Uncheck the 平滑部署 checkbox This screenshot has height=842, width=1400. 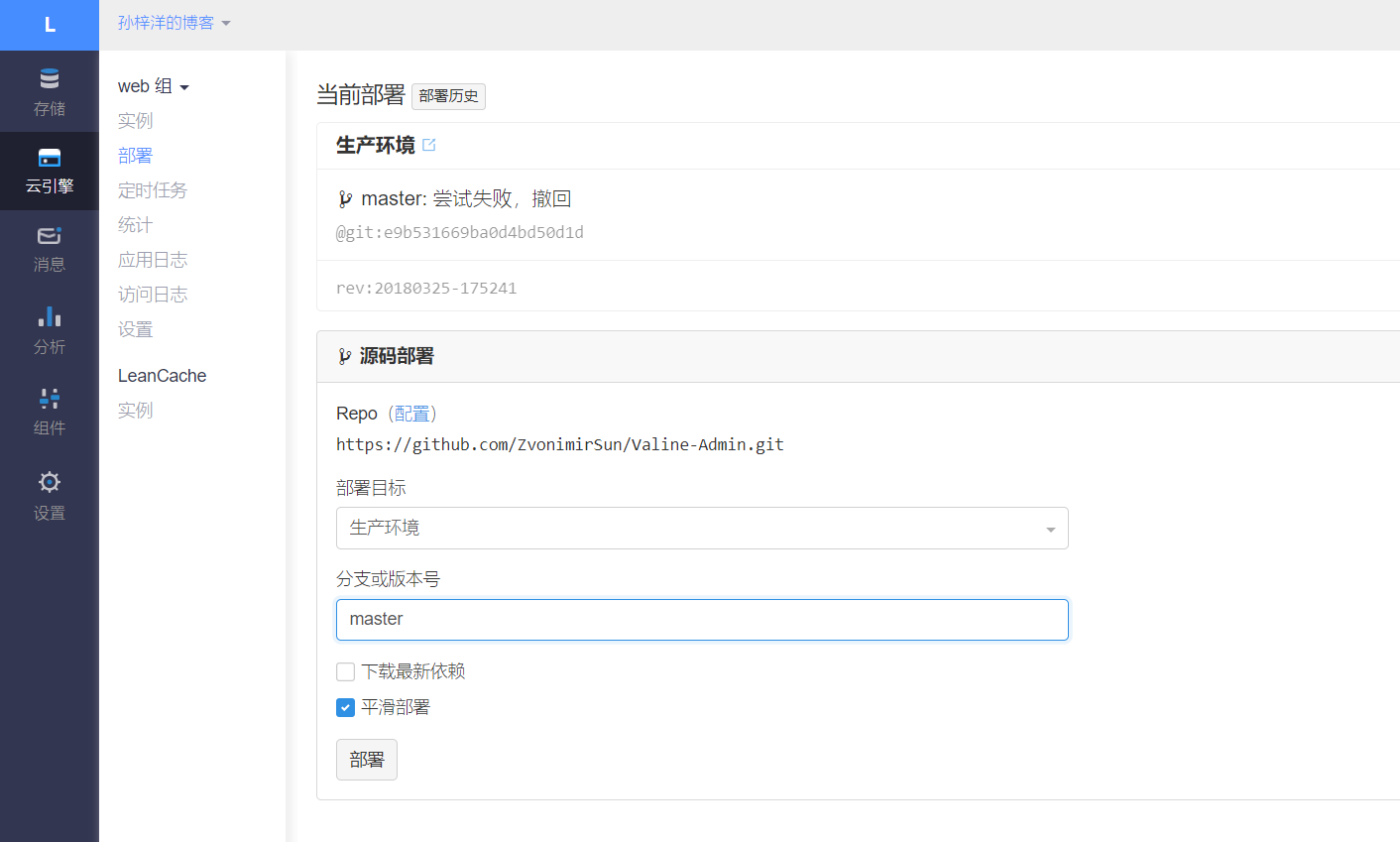346,708
